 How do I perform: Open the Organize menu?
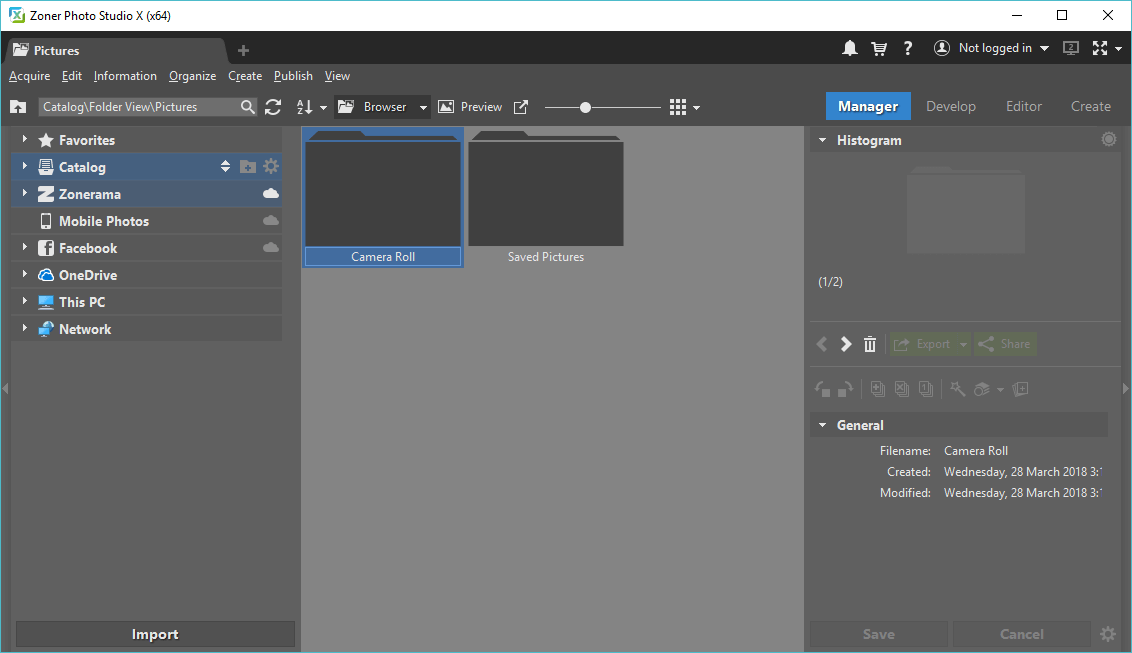pos(192,76)
